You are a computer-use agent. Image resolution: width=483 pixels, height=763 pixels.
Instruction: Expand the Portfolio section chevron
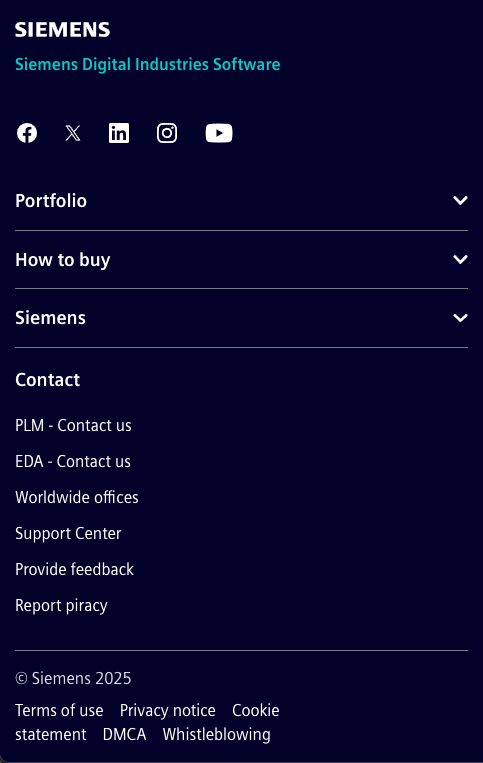click(460, 200)
